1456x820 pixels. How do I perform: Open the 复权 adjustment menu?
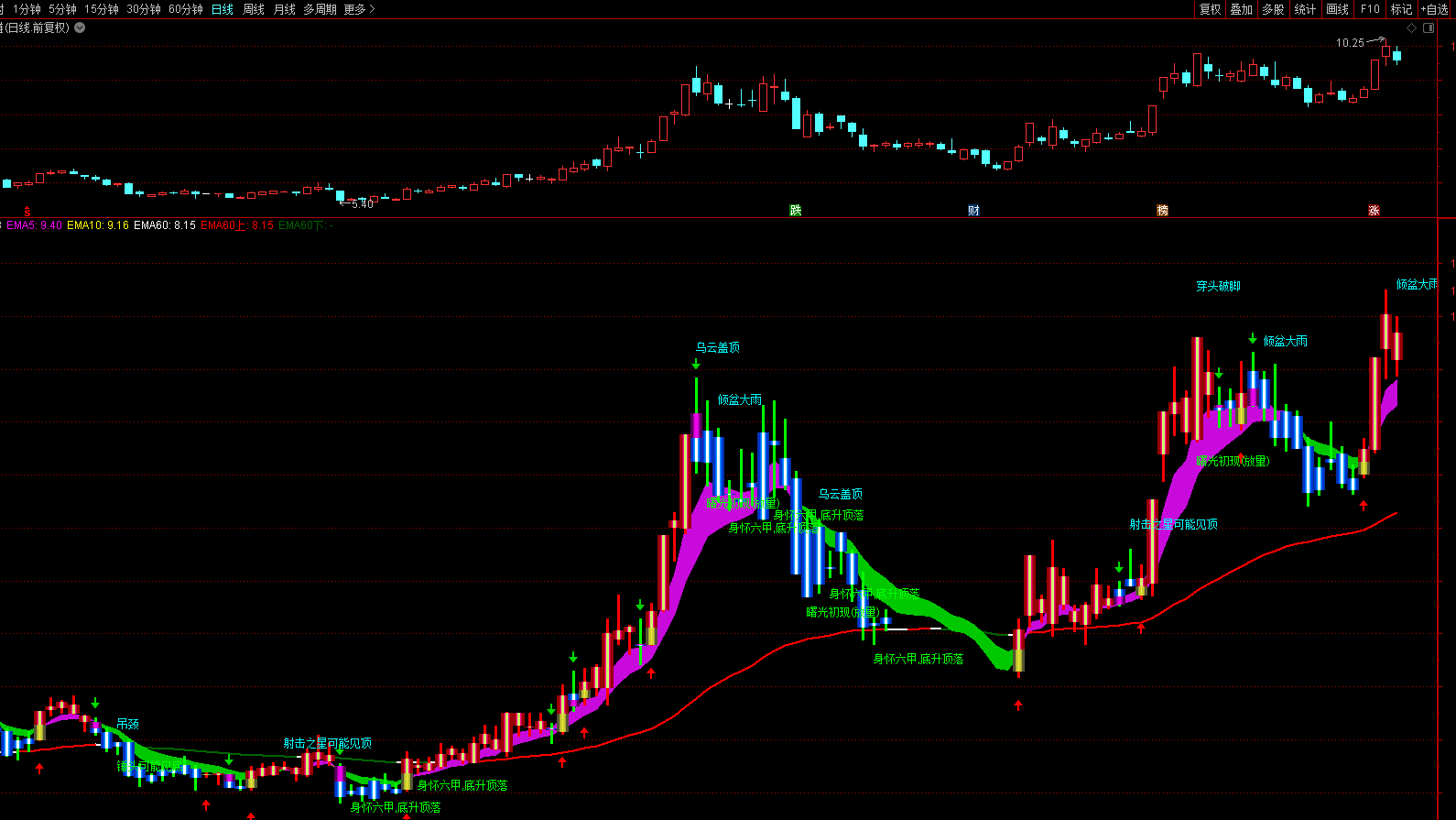pos(1210,9)
